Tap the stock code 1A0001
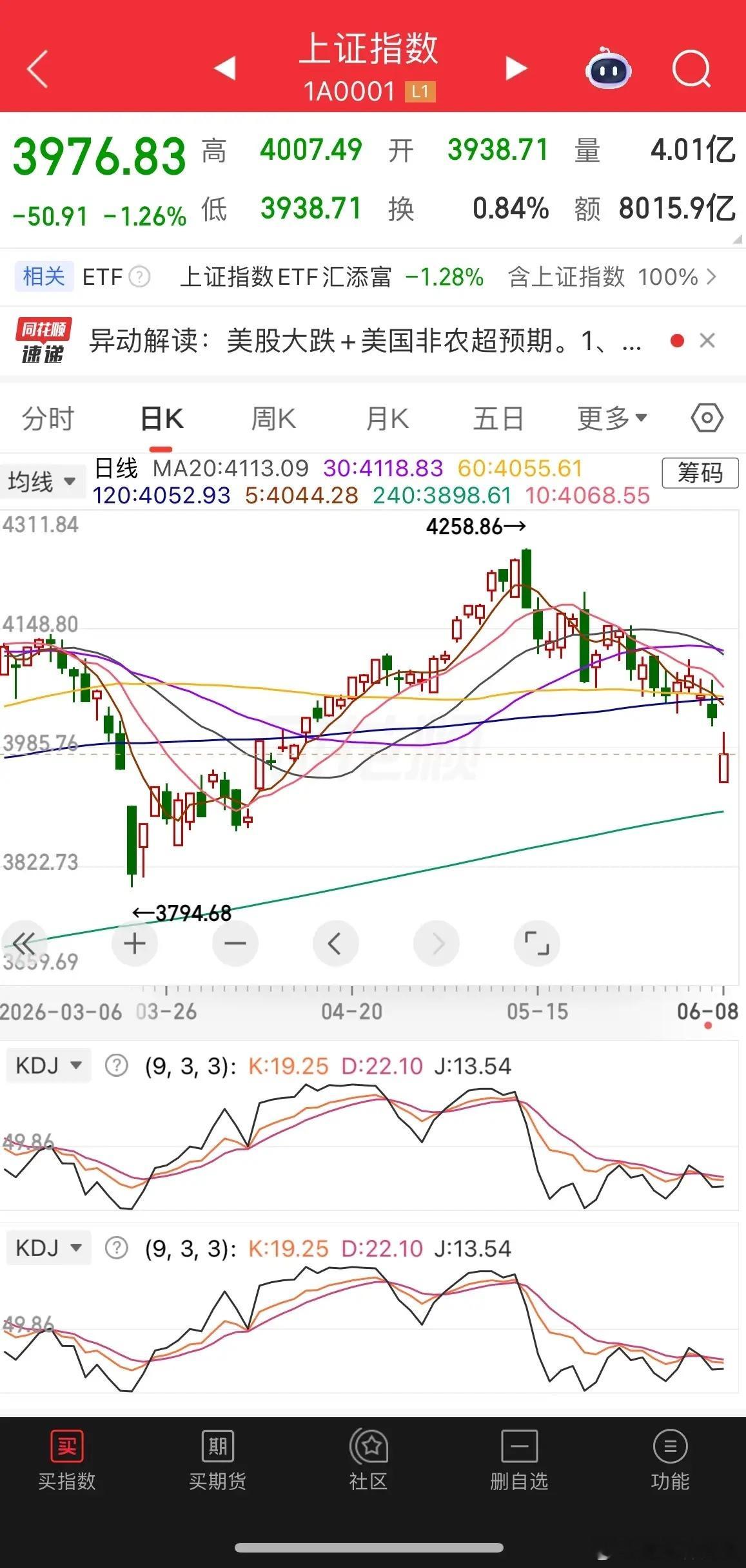Viewport: 746px width, 1568px height. [349, 91]
